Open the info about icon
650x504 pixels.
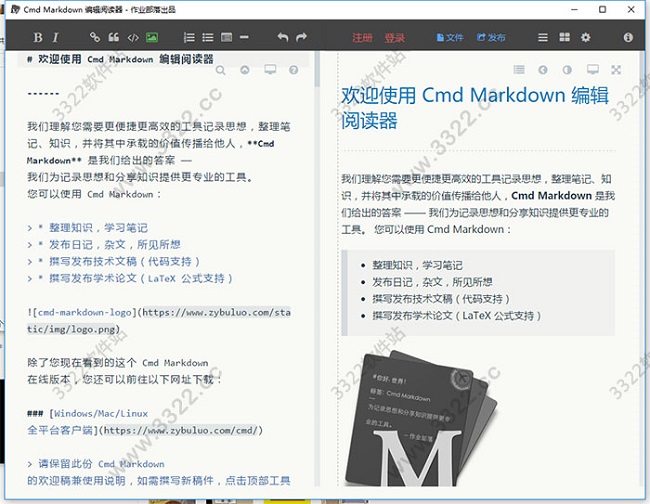coord(628,38)
